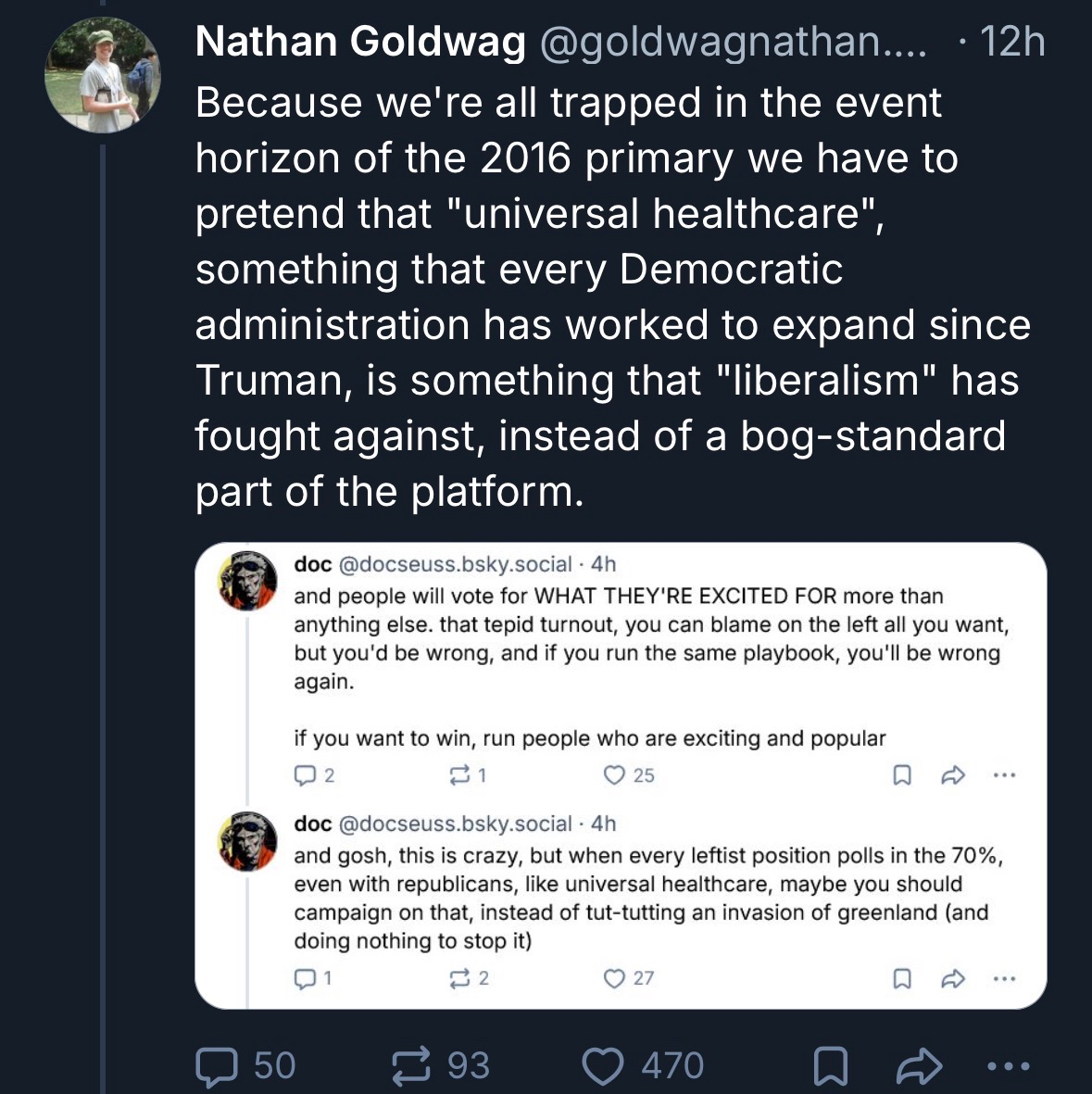Screen dimensions: 1092x1094
Task: Like the post with 470 likes
Action: [602, 1065]
